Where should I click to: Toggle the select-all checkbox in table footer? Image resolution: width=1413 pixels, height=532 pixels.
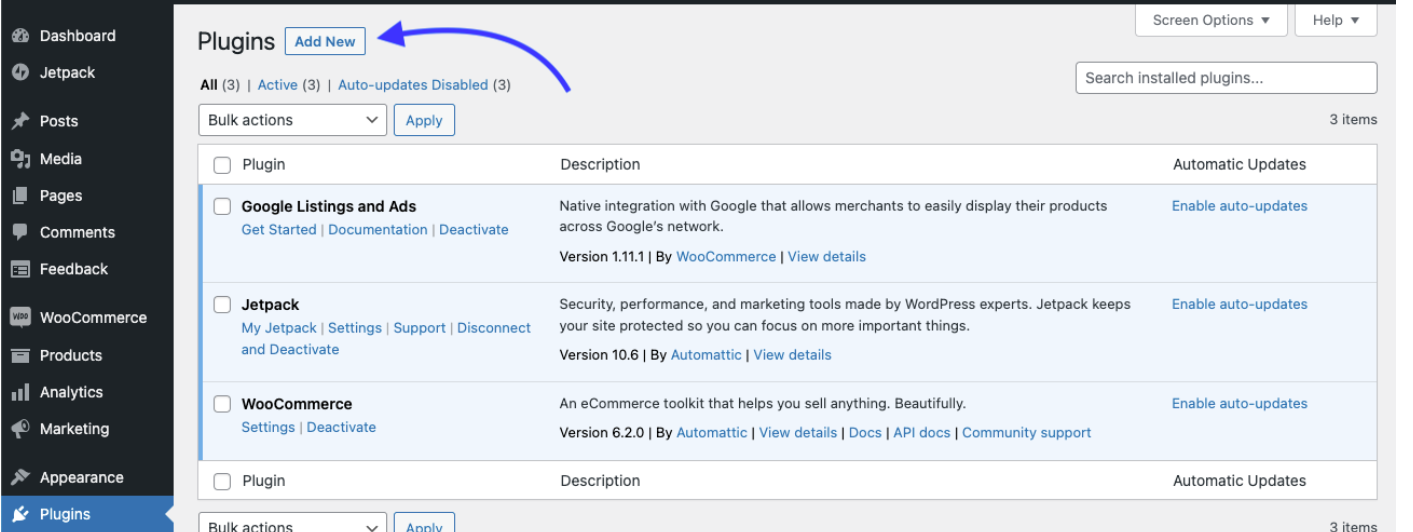click(223, 481)
